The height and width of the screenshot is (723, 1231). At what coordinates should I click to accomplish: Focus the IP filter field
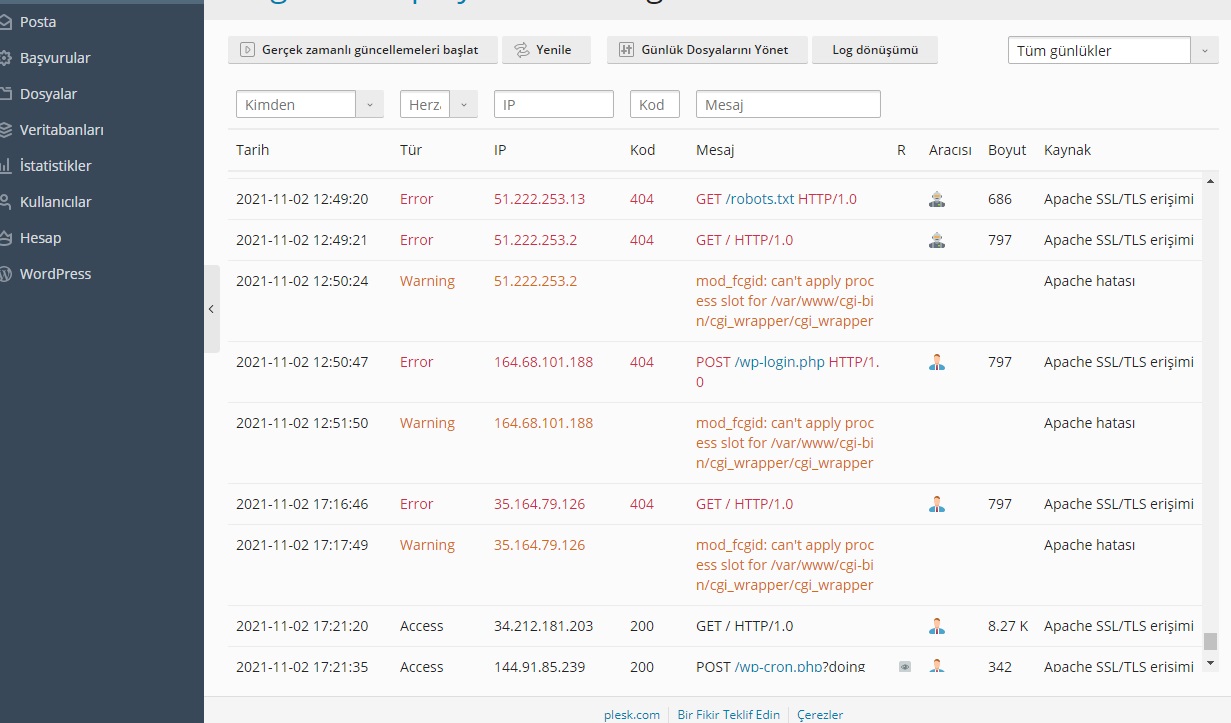[554, 104]
